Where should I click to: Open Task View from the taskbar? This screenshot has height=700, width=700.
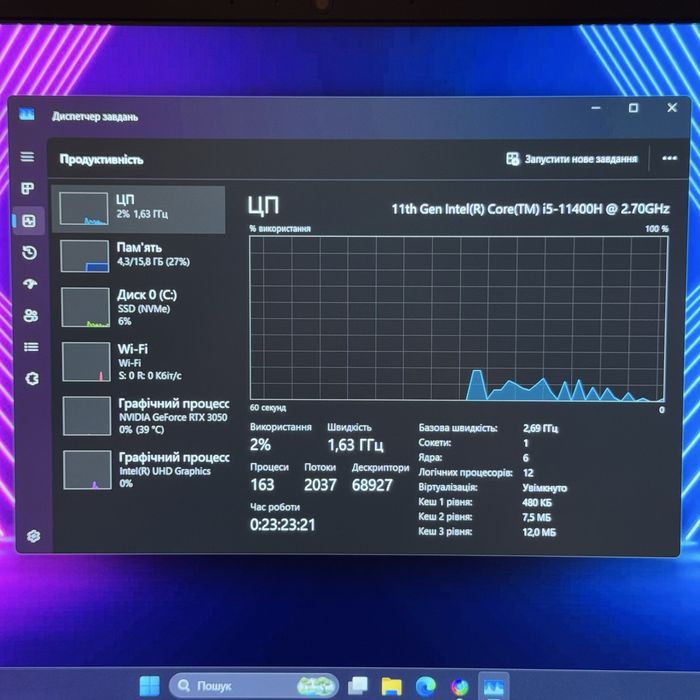click(x=358, y=686)
